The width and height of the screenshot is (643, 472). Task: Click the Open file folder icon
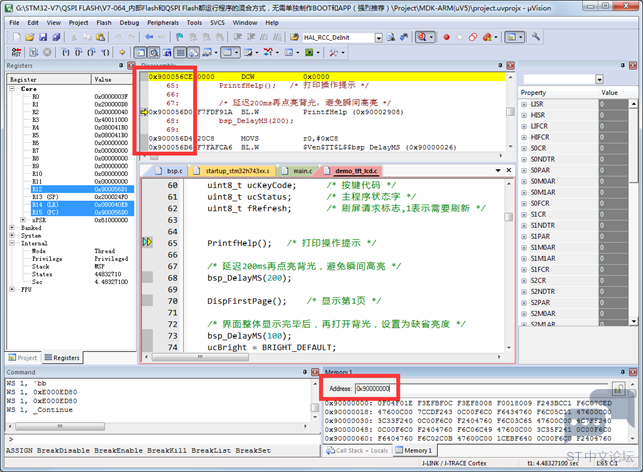[x=30, y=37]
